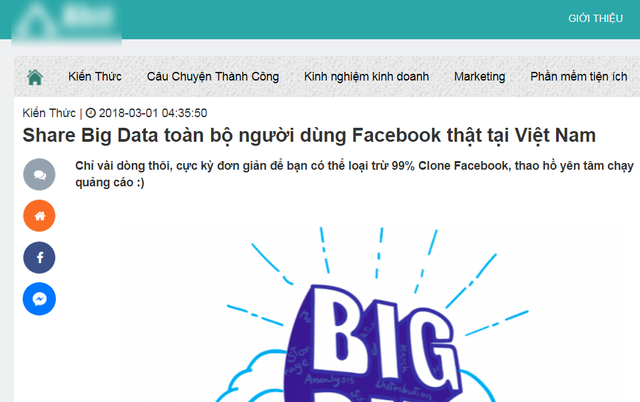
Task: Send article via Messenger icon
Action: tap(39, 299)
